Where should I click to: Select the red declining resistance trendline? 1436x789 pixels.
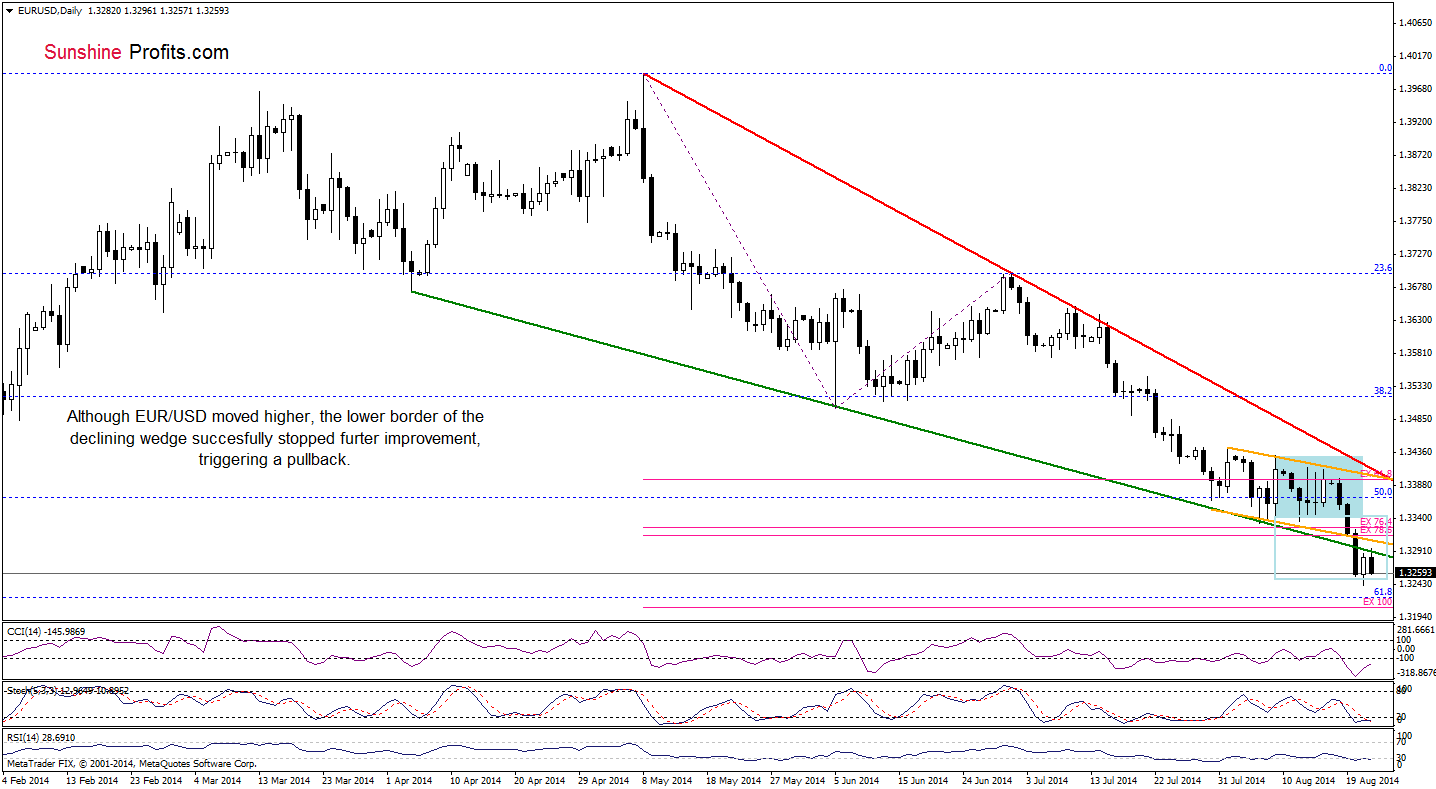tap(1019, 276)
